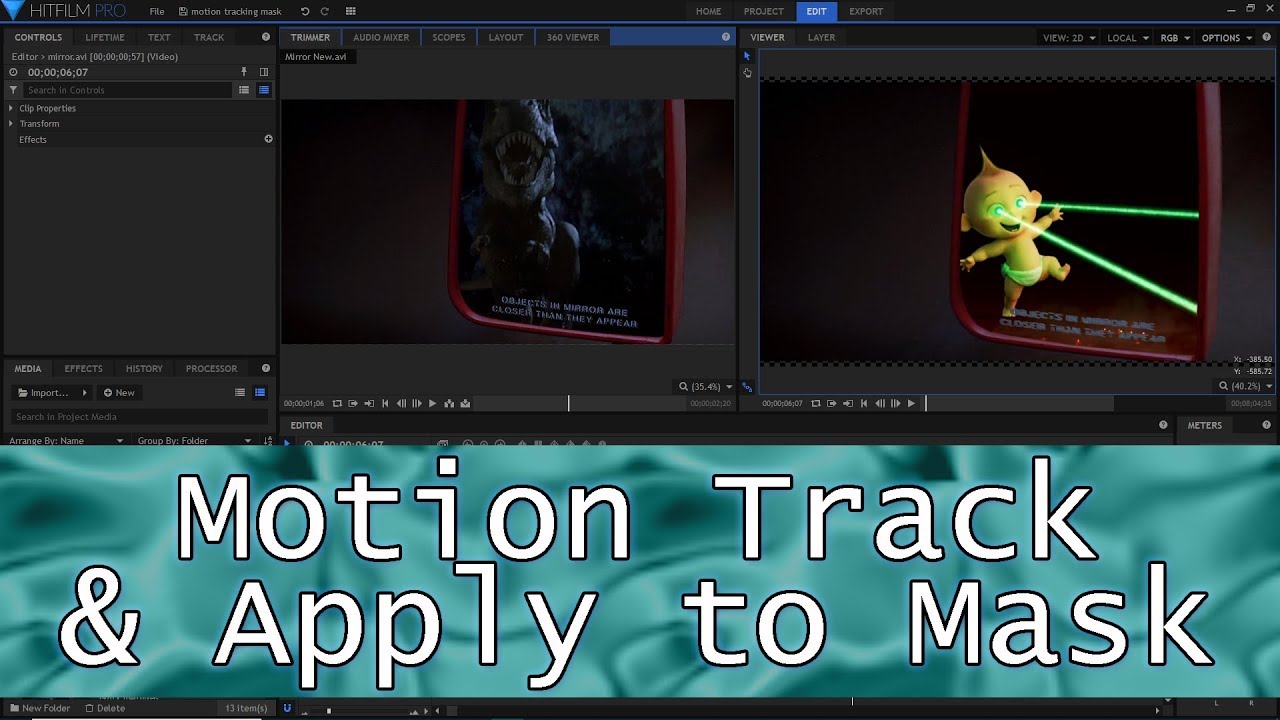Set out point in Viewer

point(848,403)
